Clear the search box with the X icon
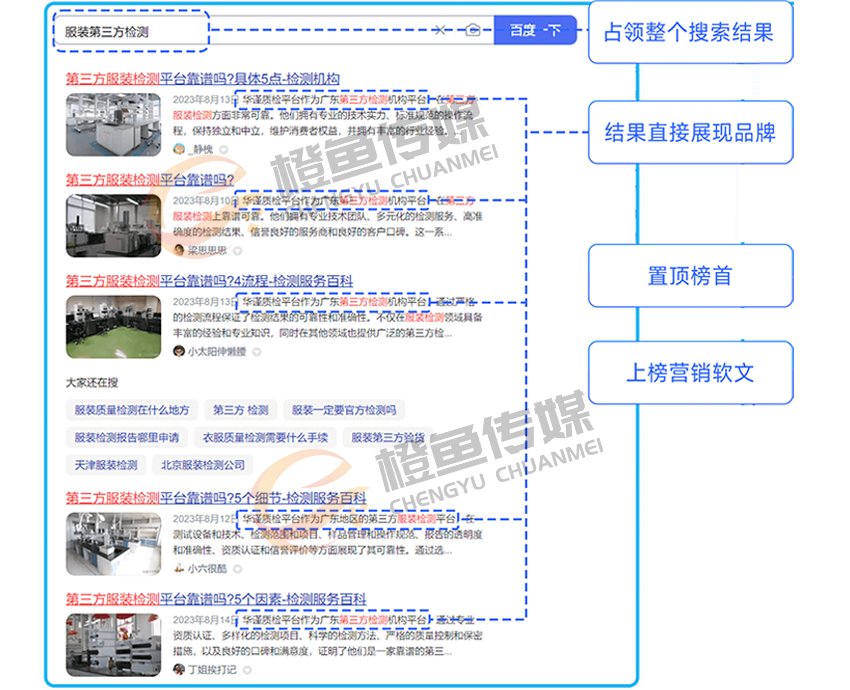 click(x=439, y=30)
